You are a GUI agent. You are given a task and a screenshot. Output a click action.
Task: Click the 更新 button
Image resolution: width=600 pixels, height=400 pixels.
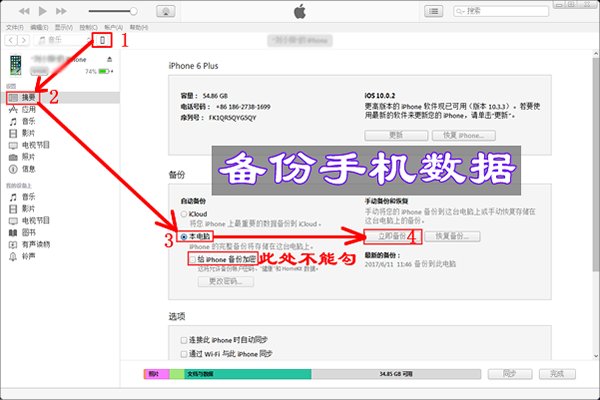pos(396,136)
